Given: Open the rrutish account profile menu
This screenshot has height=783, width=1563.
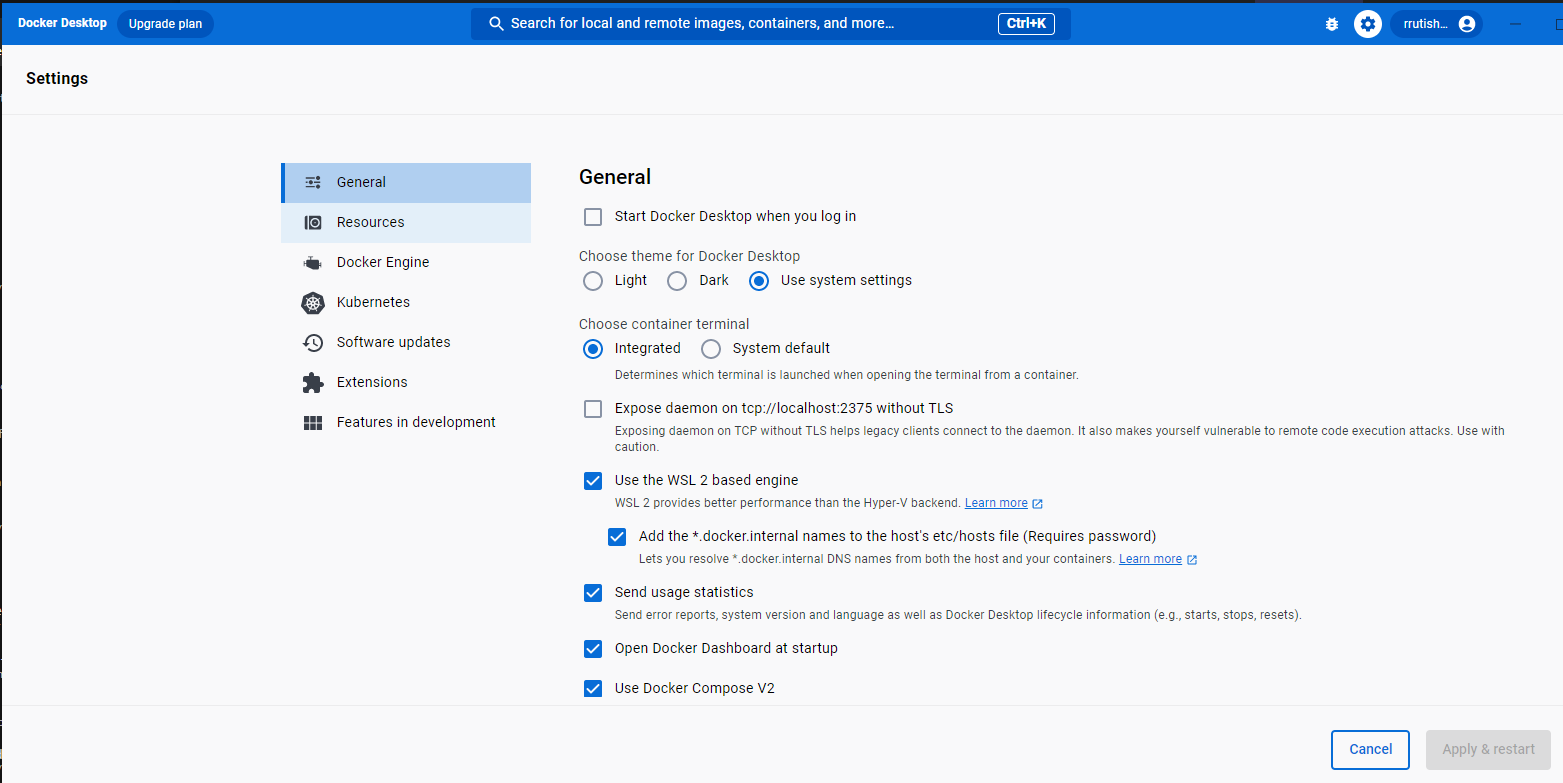Looking at the screenshot, I should click(x=1436, y=23).
